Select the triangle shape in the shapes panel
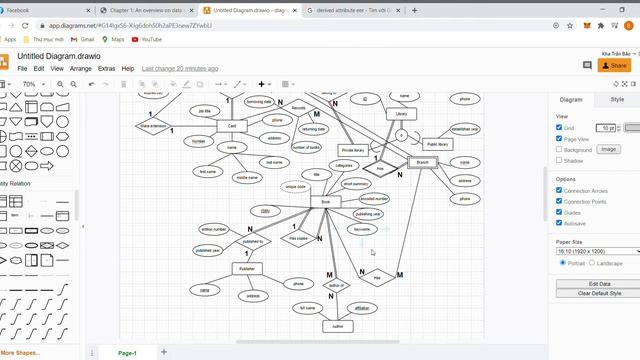The width and height of the screenshot is (640, 360). 16,107
